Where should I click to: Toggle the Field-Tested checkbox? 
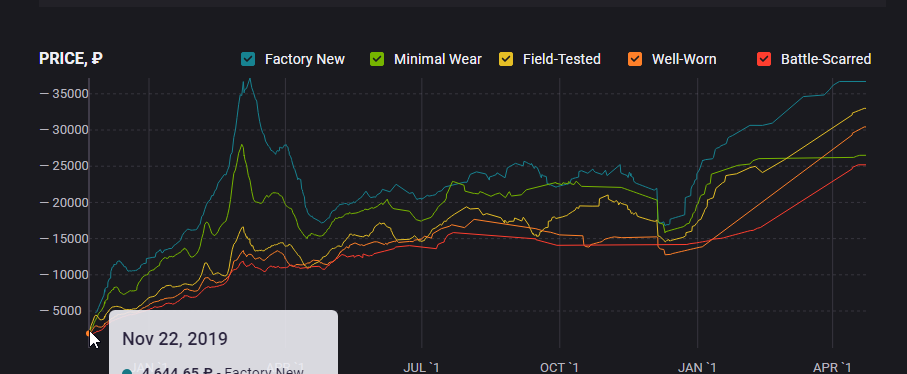[x=506, y=59]
